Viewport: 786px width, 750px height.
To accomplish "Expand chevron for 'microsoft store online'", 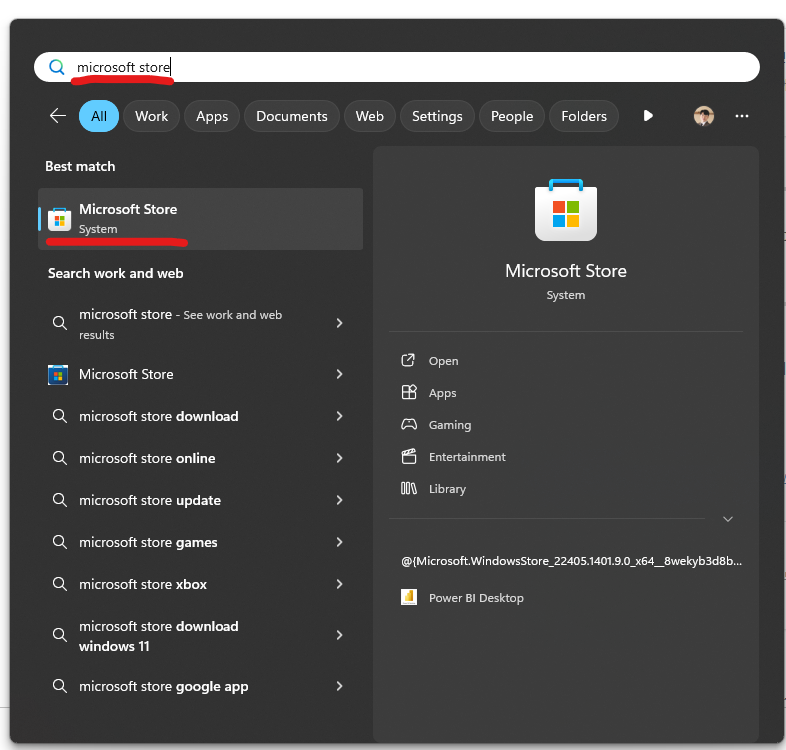I will point(339,458).
